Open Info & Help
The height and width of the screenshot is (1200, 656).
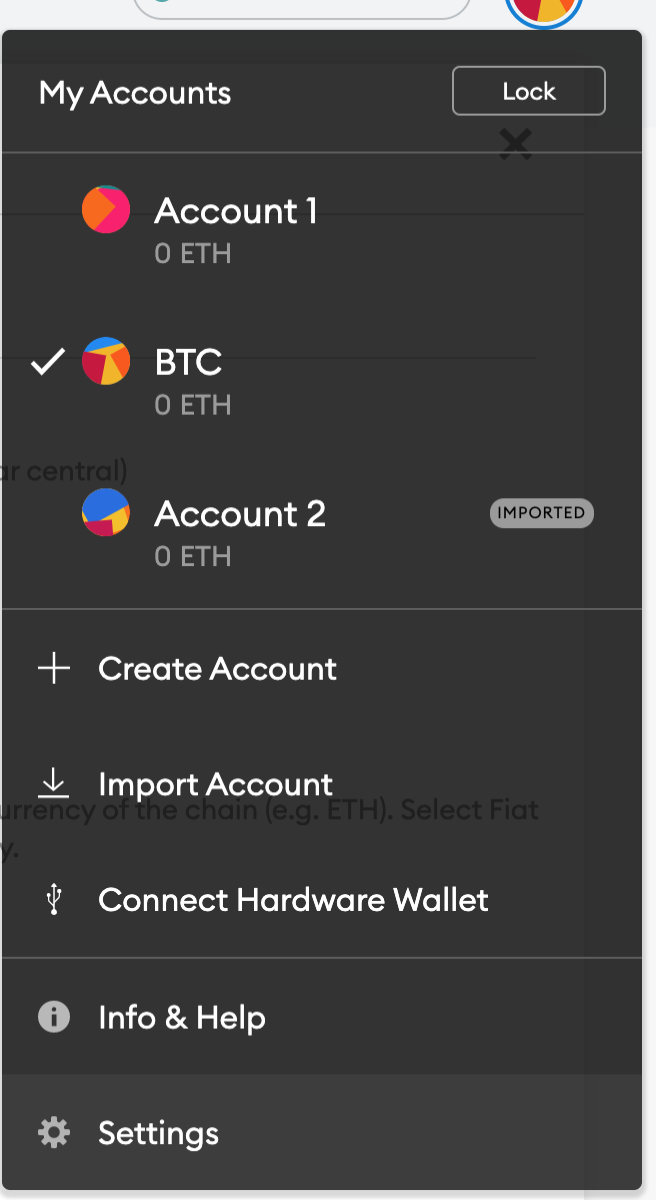pos(322,1017)
